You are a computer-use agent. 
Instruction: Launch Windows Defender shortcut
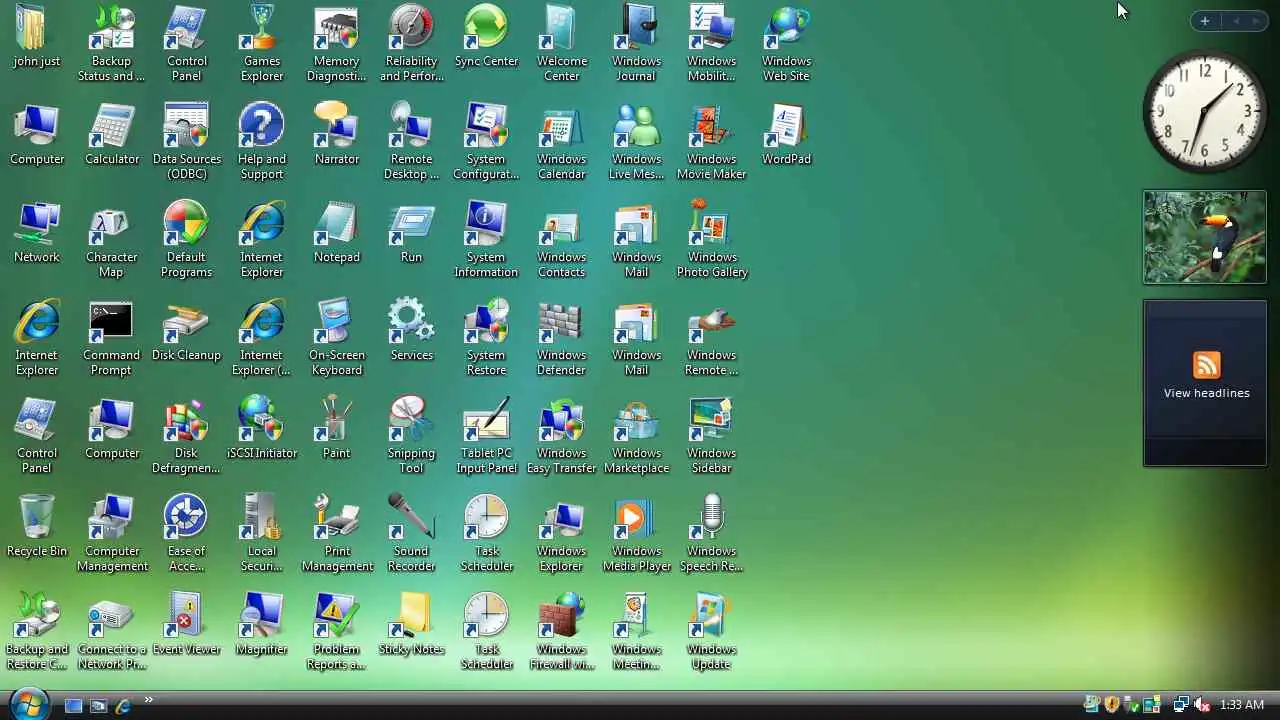point(562,338)
